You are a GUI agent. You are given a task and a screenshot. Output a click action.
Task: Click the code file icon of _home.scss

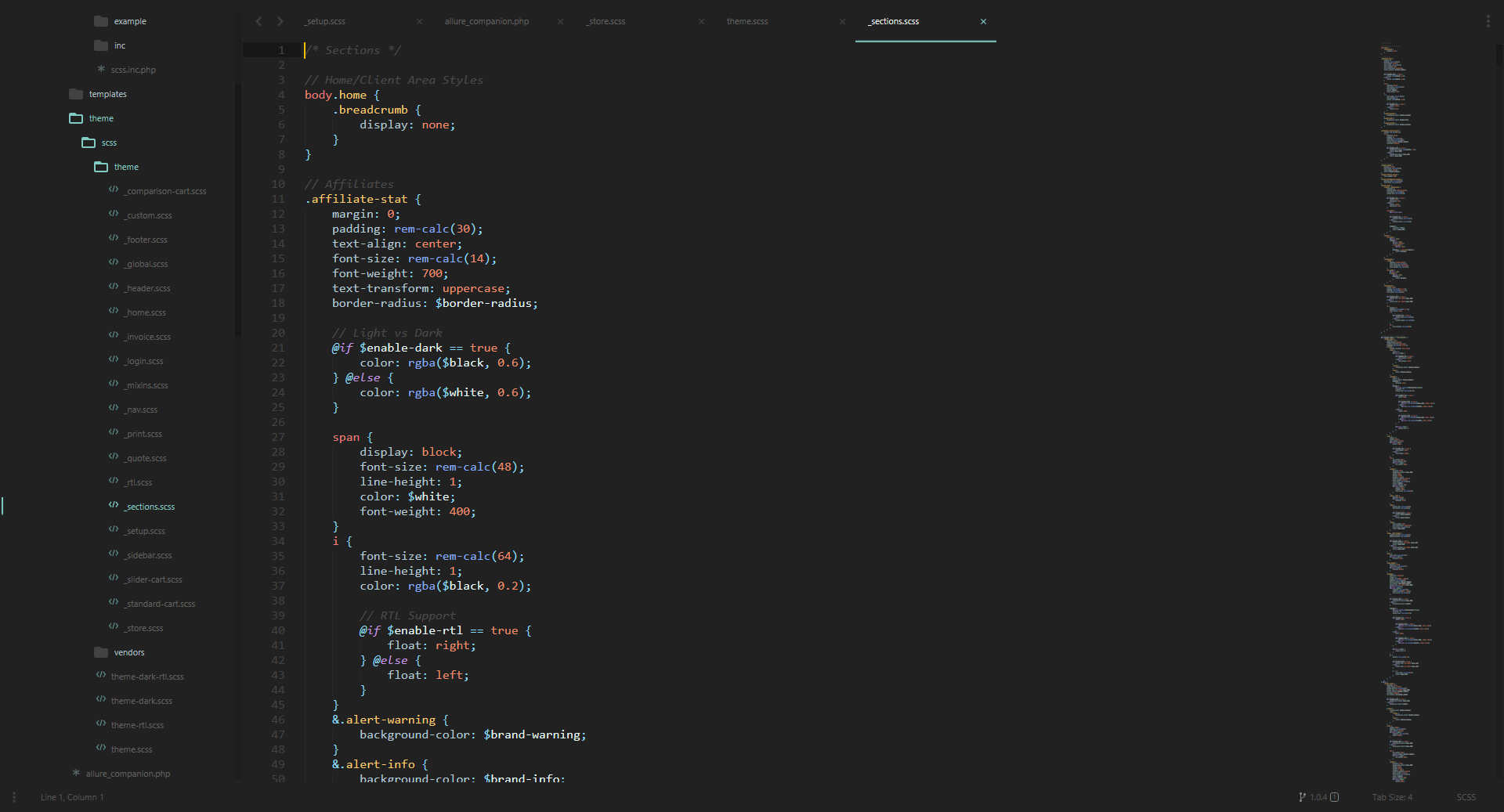114,311
